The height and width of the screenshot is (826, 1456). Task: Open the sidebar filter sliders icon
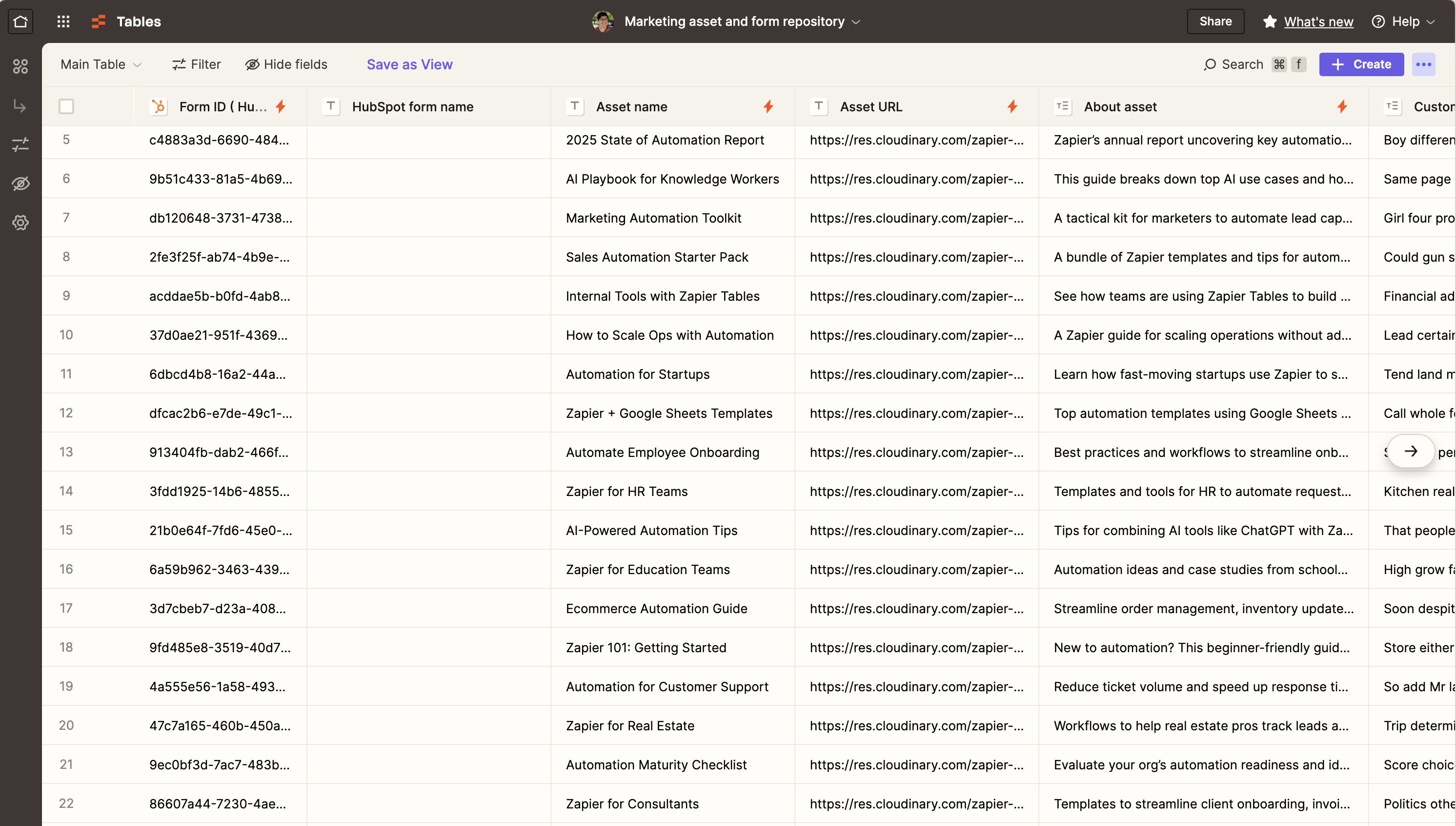click(x=20, y=145)
